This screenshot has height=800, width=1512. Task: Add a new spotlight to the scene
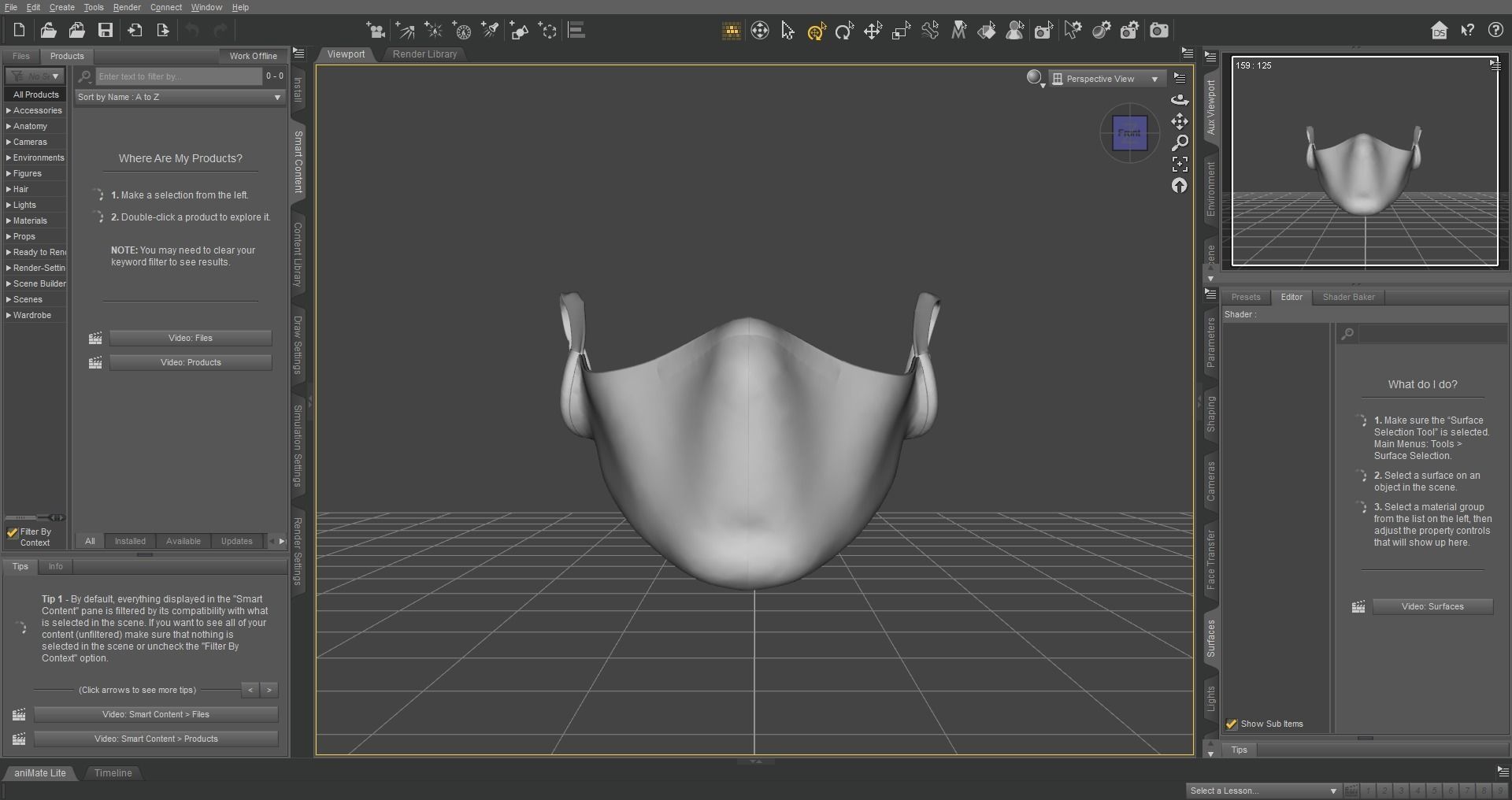click(x=490, y=31)
